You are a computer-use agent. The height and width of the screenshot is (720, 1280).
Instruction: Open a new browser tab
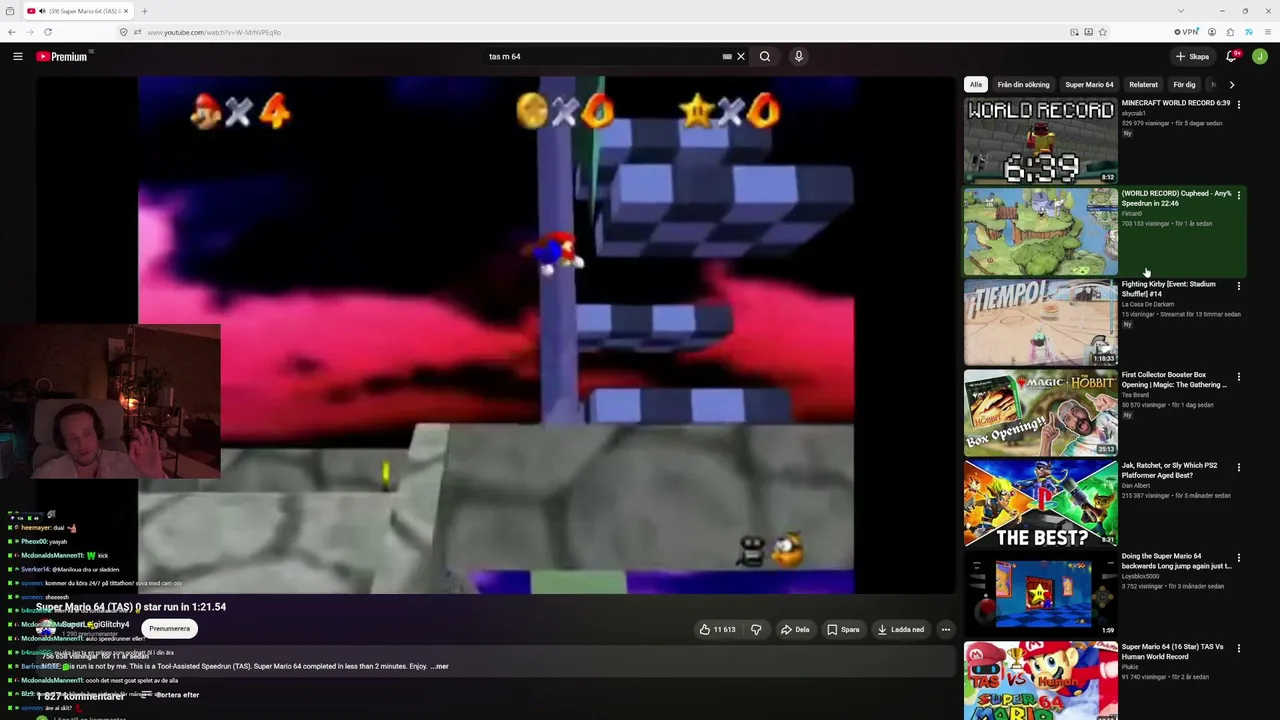tap(144, 11)
